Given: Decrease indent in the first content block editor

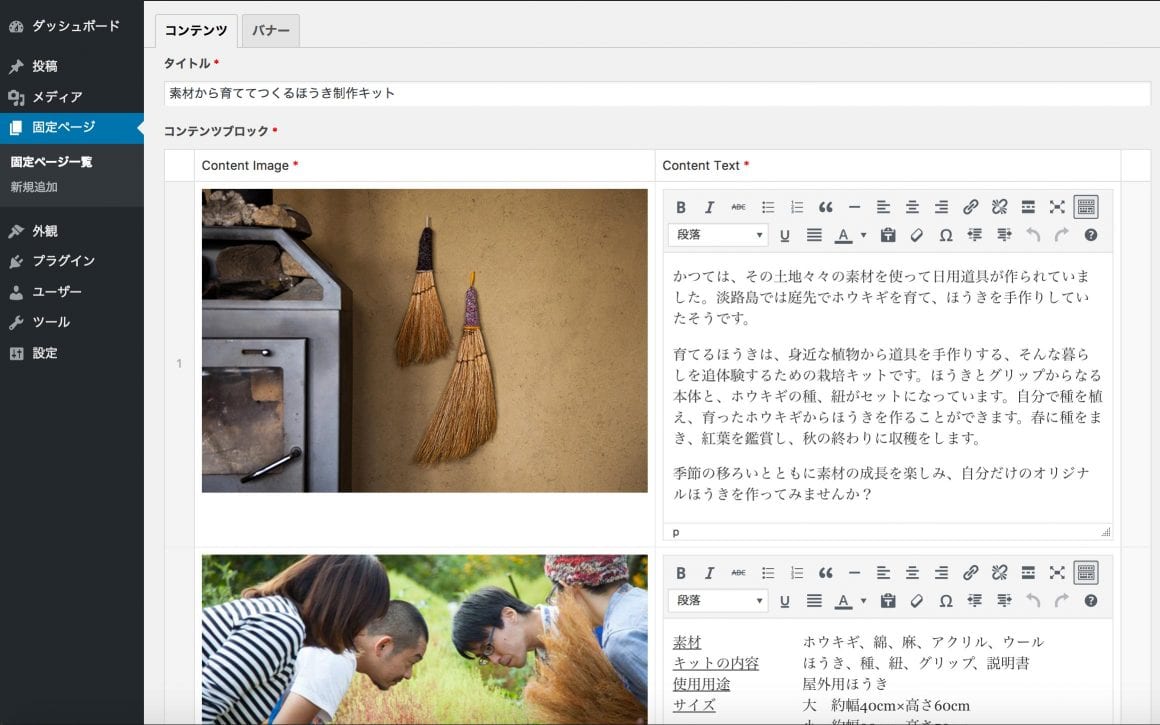Looking at the screenshot, I should coord(974,235).
